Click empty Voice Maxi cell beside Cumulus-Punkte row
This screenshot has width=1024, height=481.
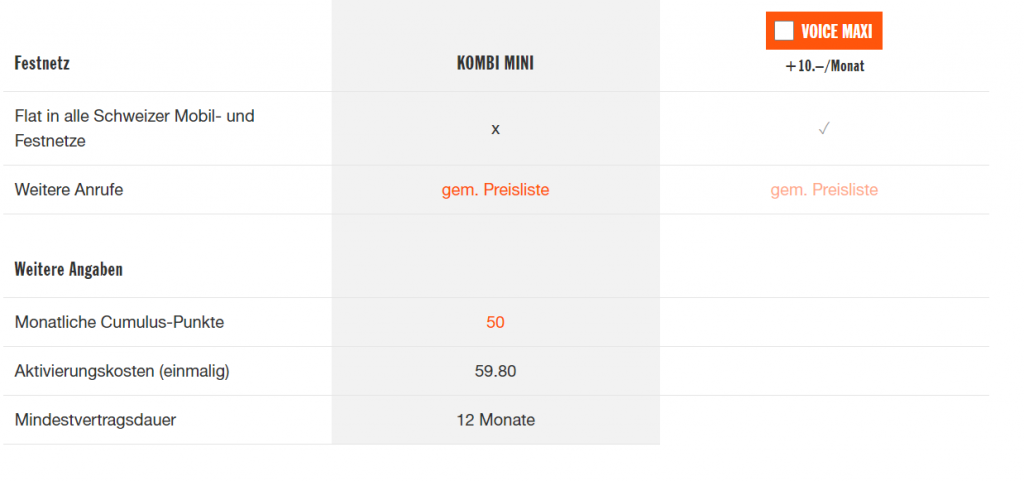pyautogui.click(x=824, y=322)
